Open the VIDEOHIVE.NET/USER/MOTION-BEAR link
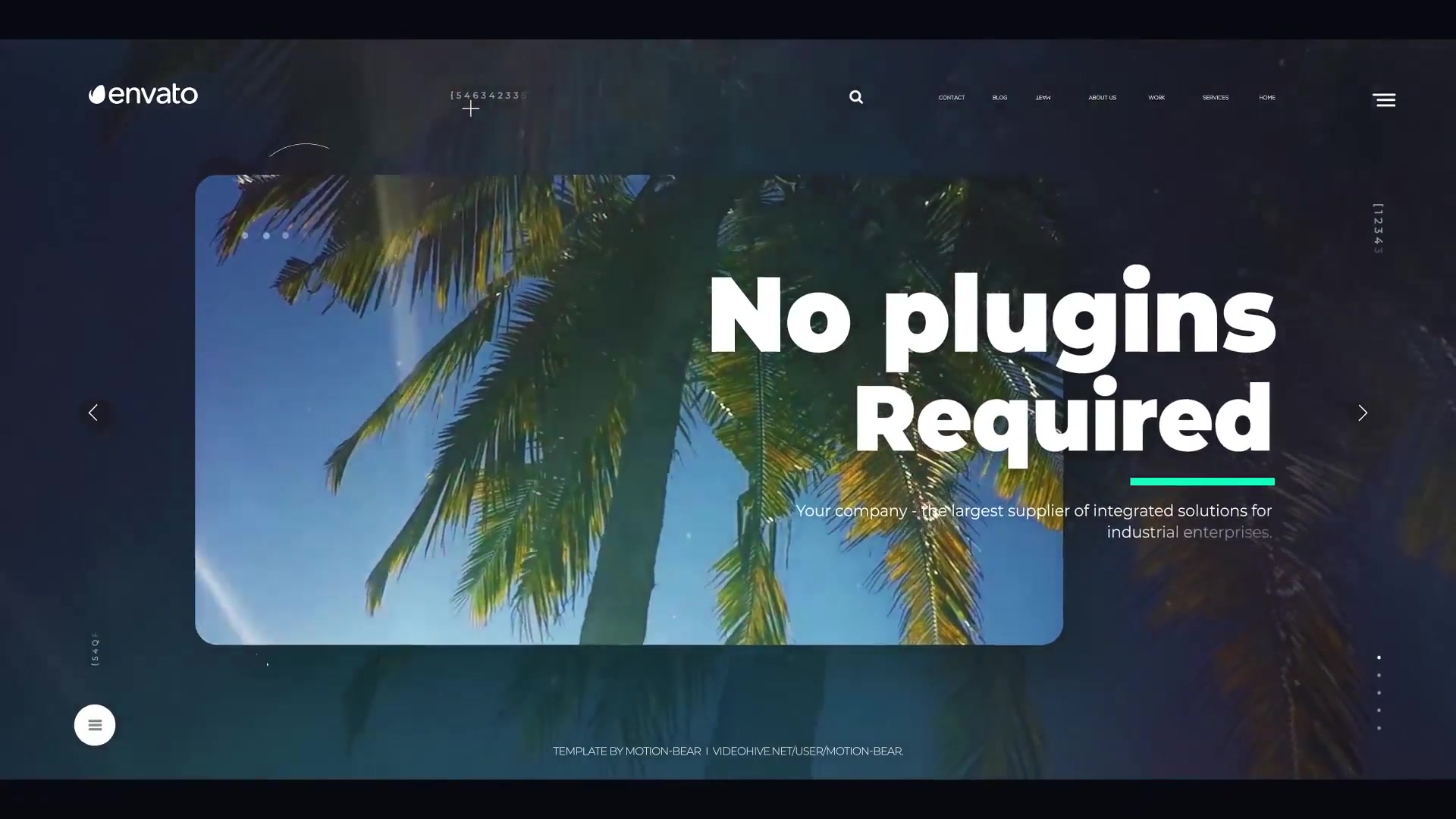 (808, 752)
